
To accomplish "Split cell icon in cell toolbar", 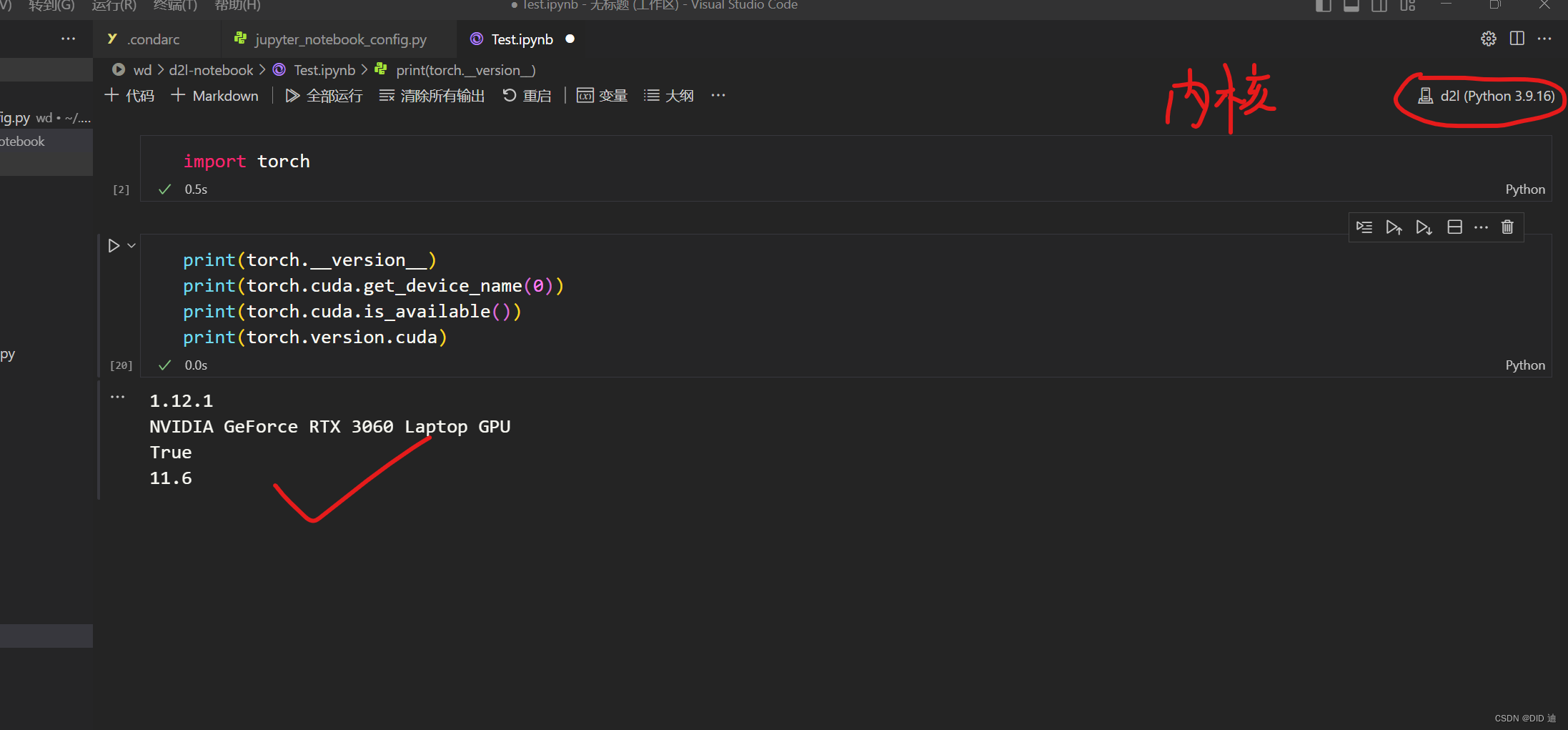I will coord(1454,227).
